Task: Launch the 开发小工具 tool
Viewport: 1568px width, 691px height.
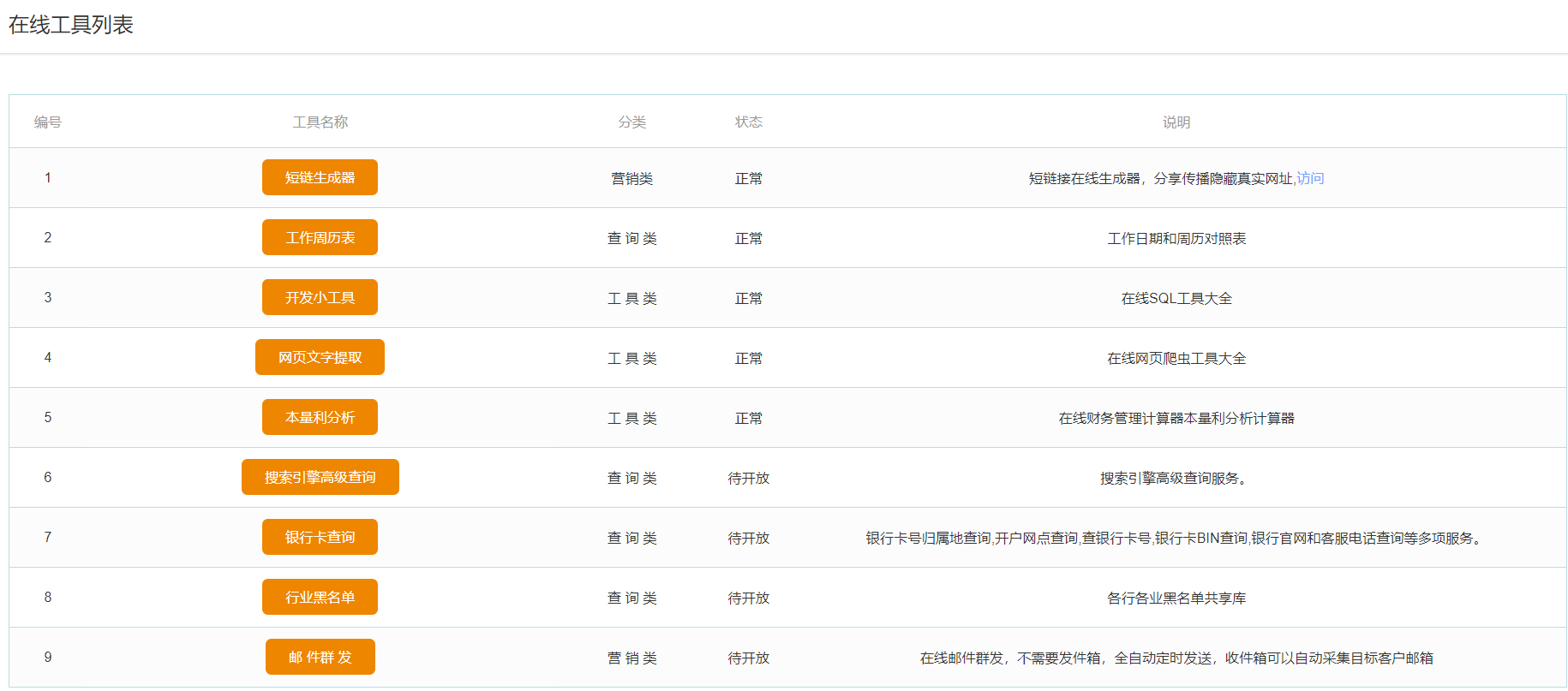Action: click(x=320, y=297)
